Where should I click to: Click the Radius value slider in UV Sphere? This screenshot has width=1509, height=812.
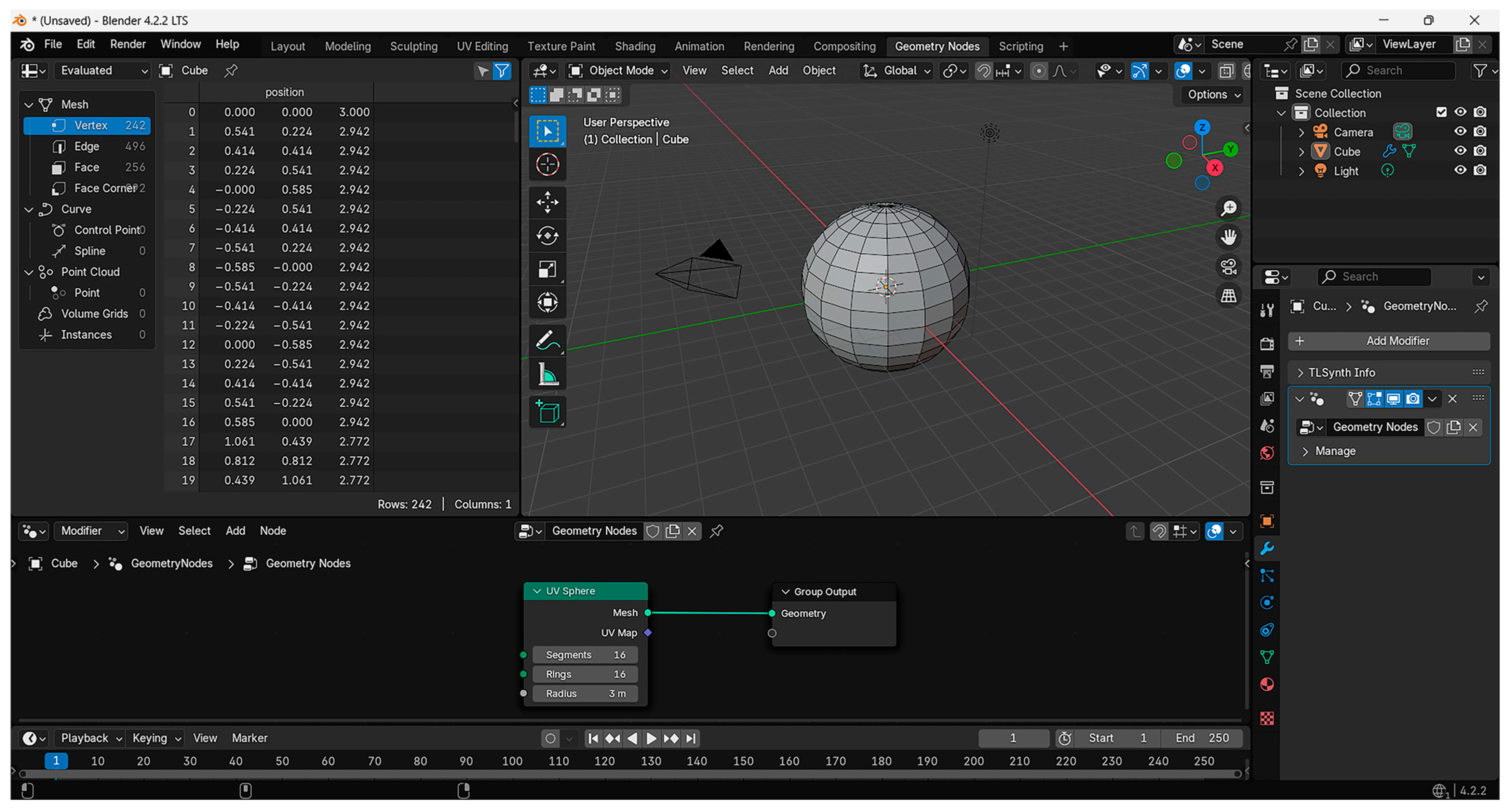coord(584,694)
